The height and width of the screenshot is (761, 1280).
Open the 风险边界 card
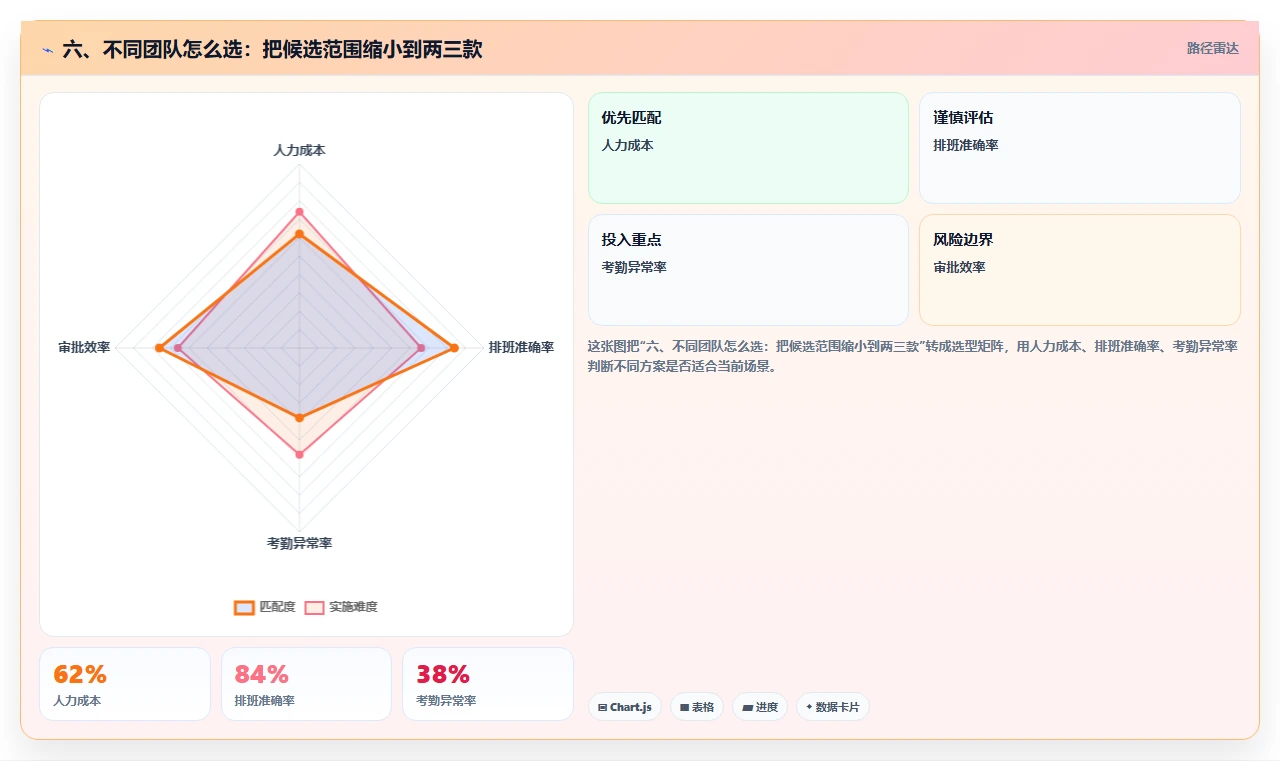[1080, 270]
